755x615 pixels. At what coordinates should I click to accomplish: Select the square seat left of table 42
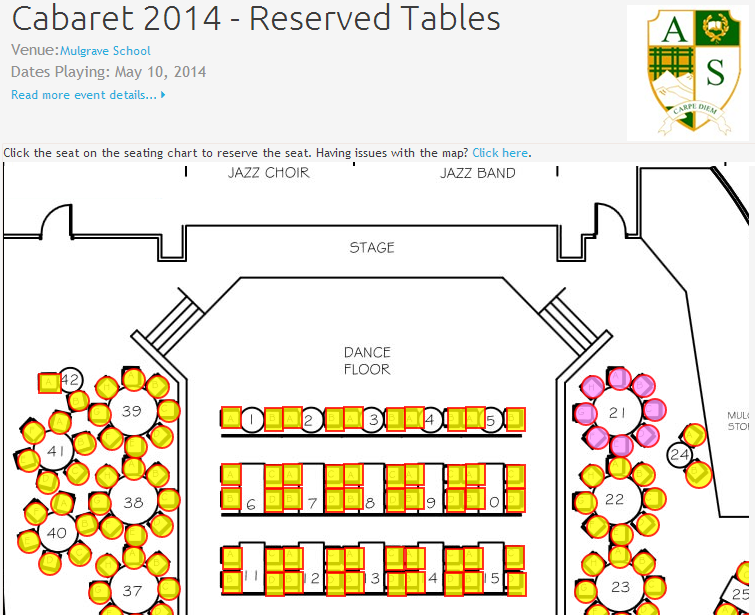click(47, 382)
